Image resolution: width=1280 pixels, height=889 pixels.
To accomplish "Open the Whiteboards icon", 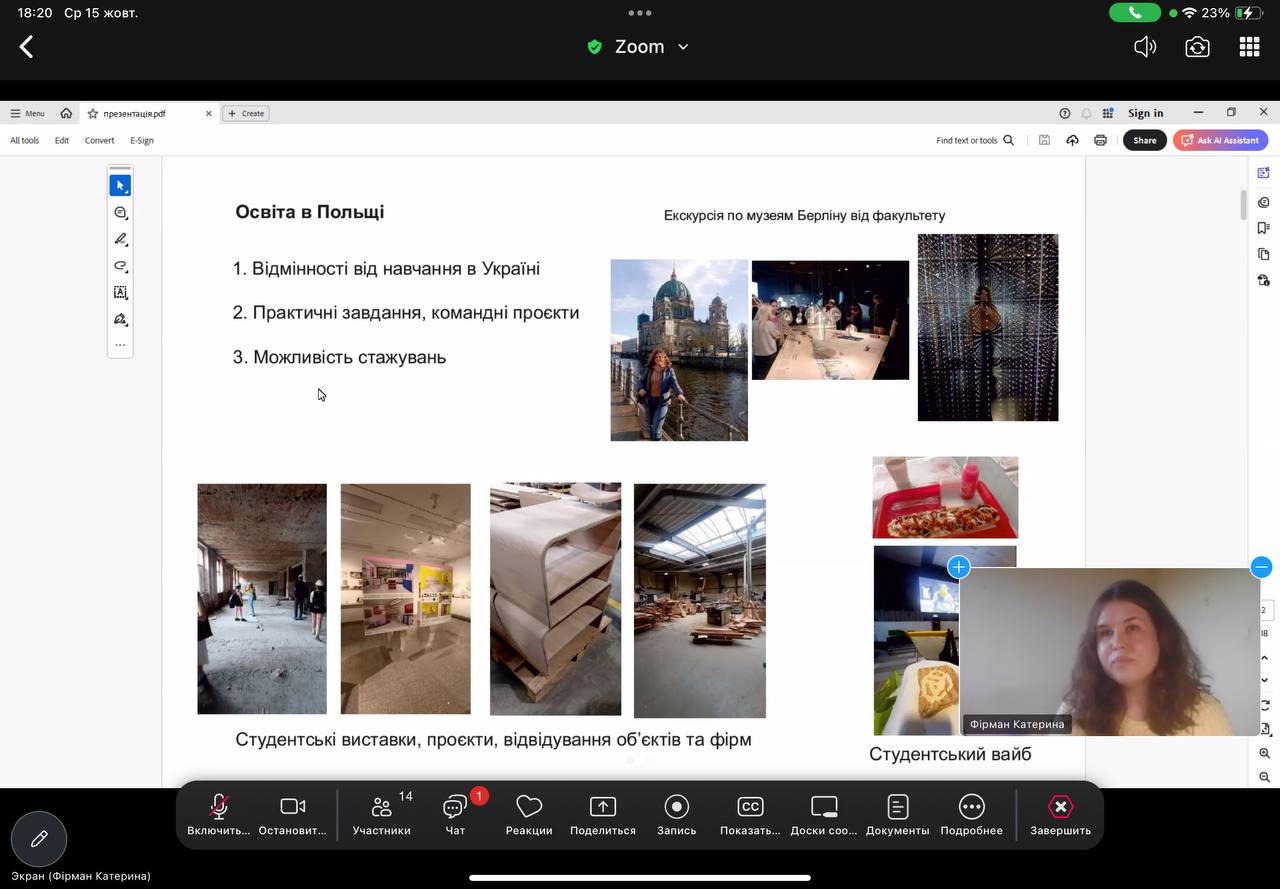I will pyautogui.click(x=824, y=815).
